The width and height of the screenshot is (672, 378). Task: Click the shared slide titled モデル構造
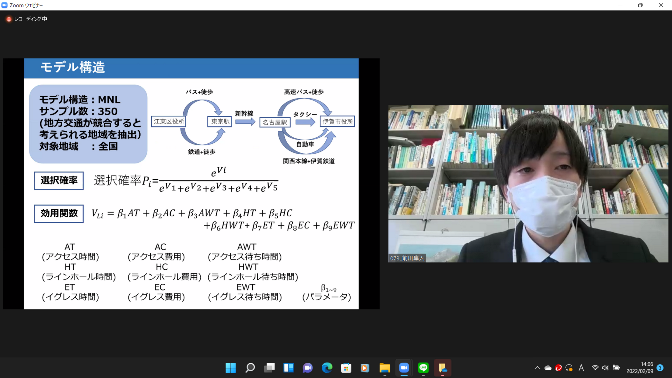pos(191,183)
